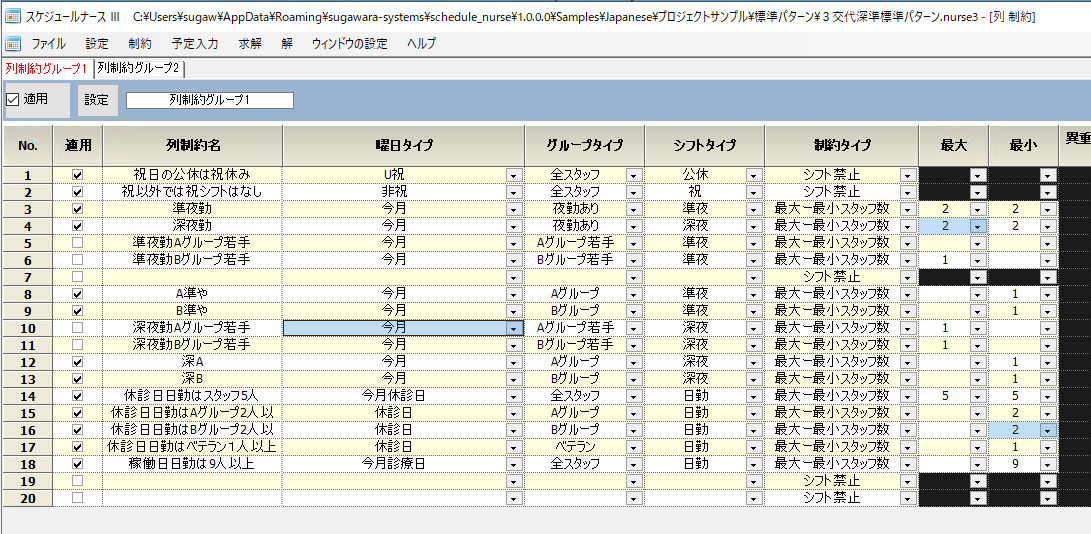The image size is (1091, 534).
Task: Open 最小 dropdown for row 16
Action: [x=1048, y=430]
